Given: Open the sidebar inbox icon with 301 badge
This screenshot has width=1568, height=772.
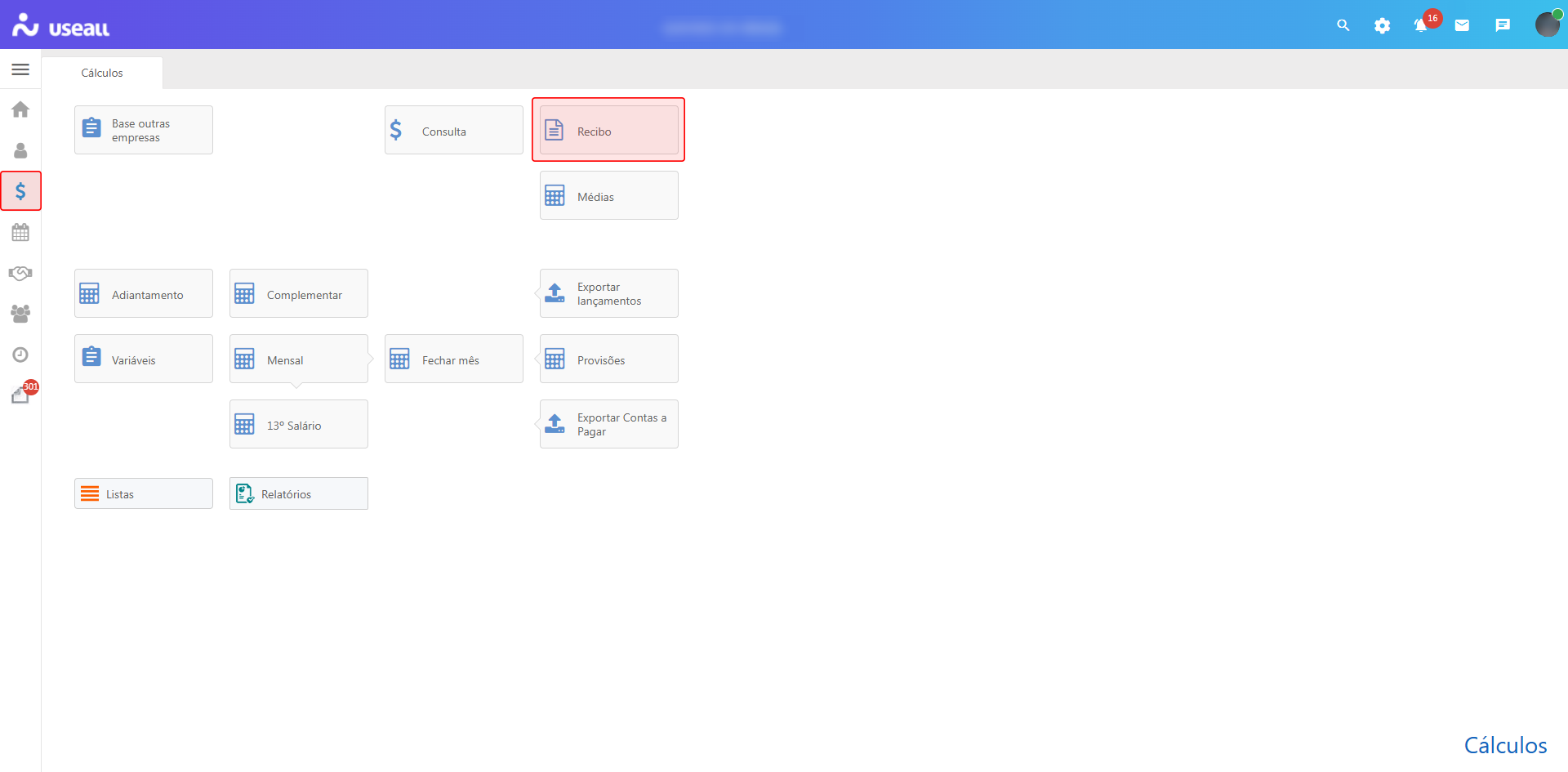Looking at the screenshot, I should [22, 394].
